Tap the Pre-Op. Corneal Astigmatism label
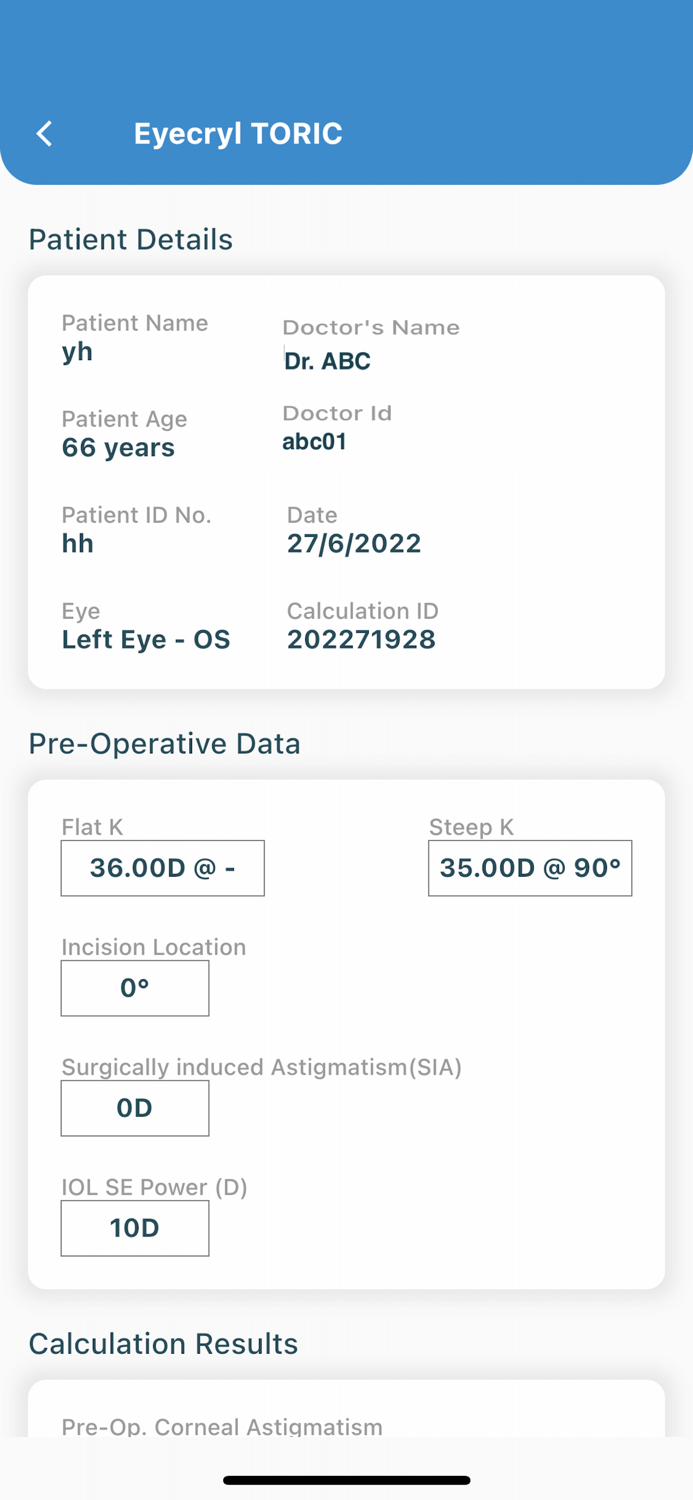Screen dimensions: 693x1500 pos(222,1426)
